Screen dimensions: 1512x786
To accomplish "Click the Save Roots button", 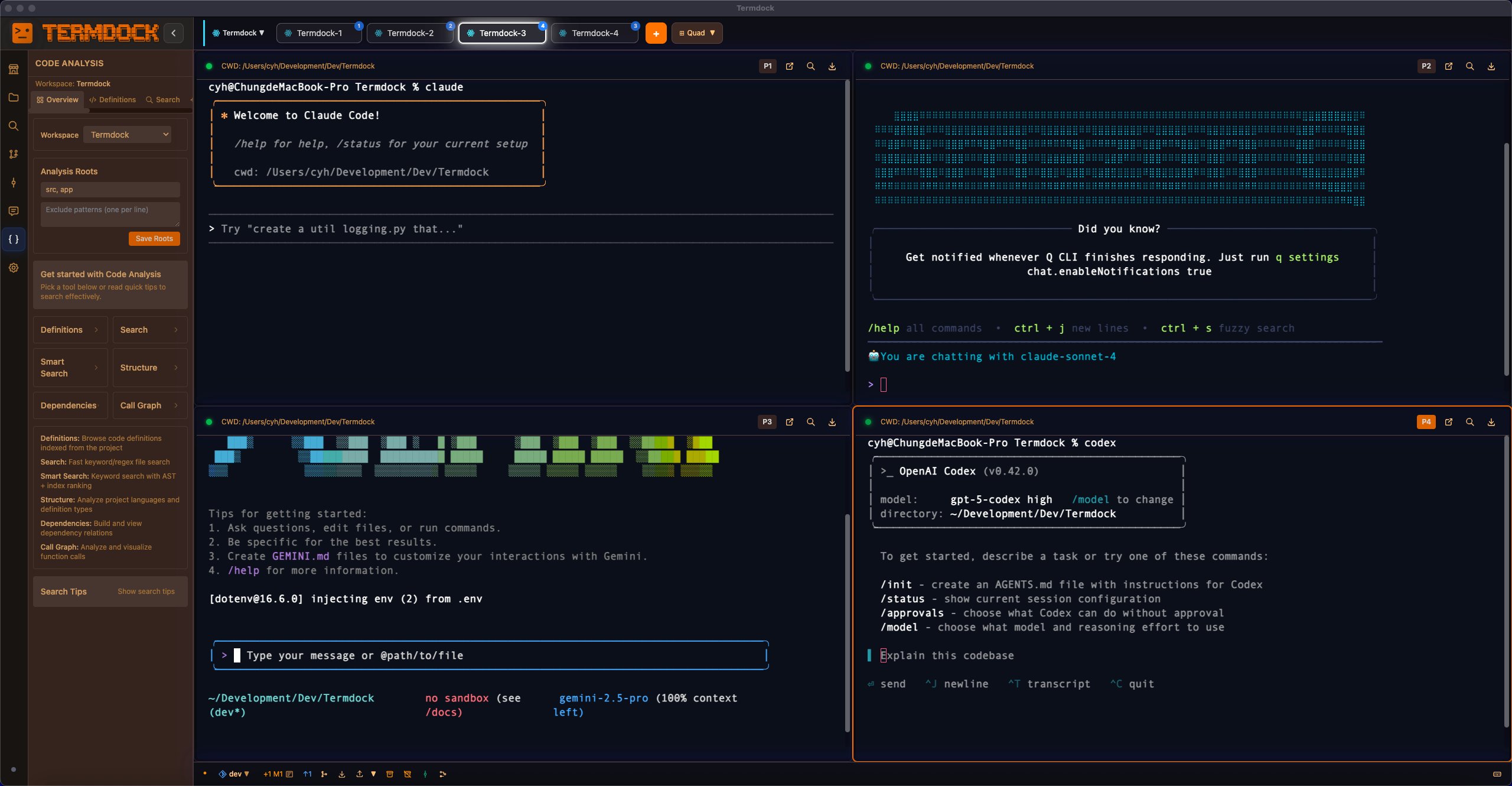I will coord(154,239).
